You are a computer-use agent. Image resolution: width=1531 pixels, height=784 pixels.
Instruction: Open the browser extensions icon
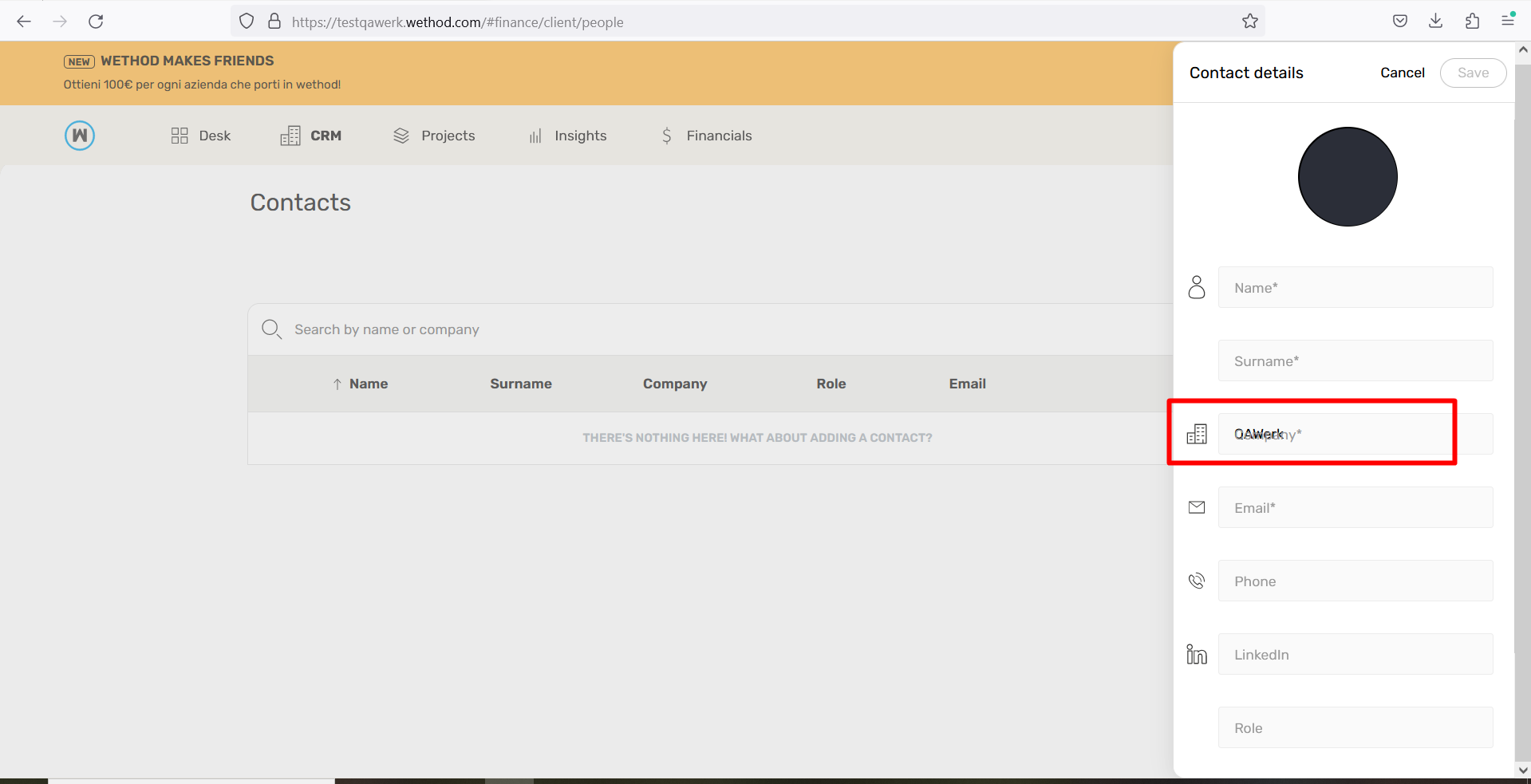point(1472,22)
